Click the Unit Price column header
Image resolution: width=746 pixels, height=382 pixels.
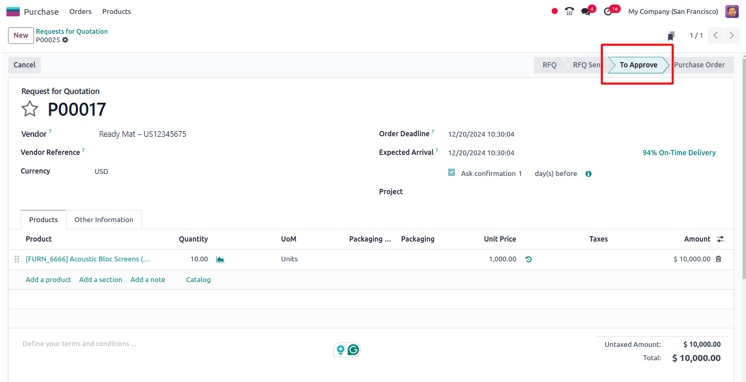point(500,239)
